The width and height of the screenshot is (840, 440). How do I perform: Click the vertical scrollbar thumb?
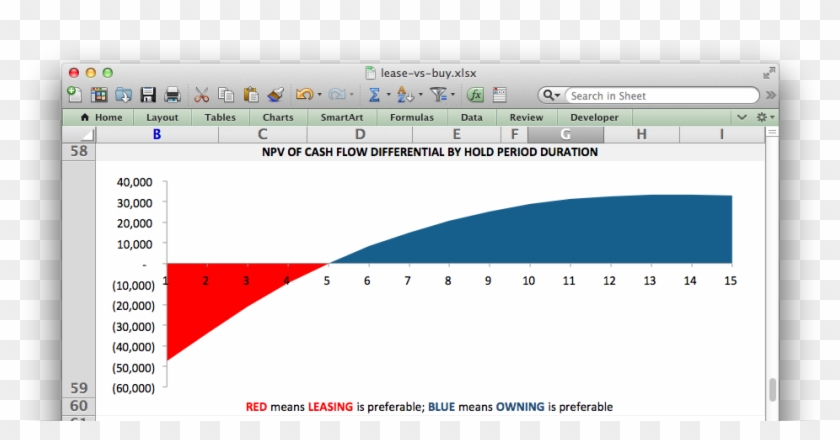[x=771, y=390]
